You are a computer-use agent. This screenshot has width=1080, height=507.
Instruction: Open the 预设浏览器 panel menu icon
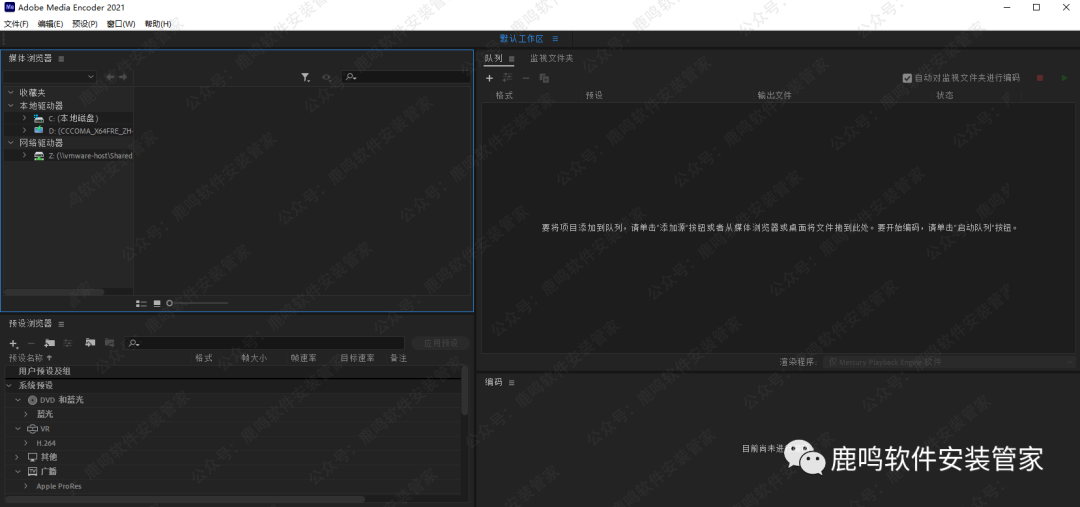pos(61,324)
